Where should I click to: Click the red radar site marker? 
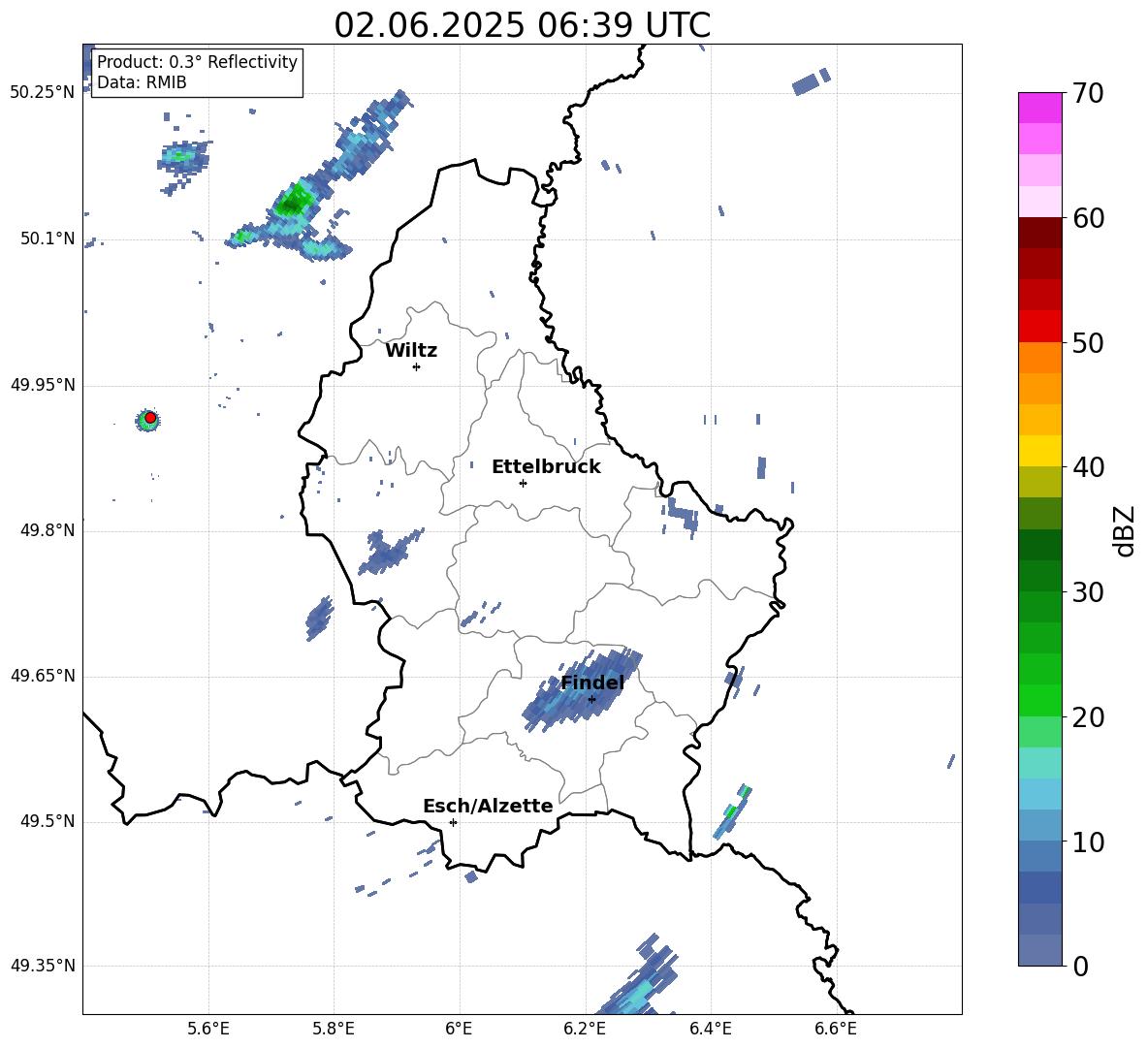[x=150, y=418]
